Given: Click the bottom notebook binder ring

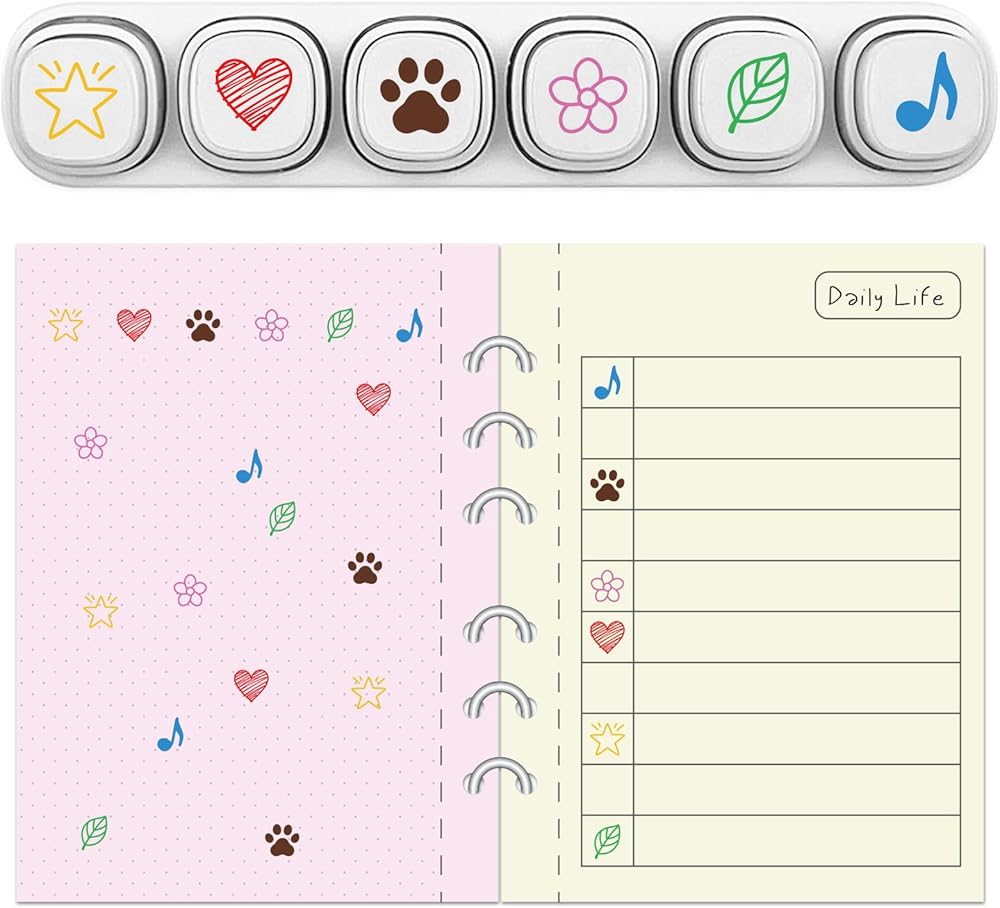Looking at the screenshot, I should 500,776.
